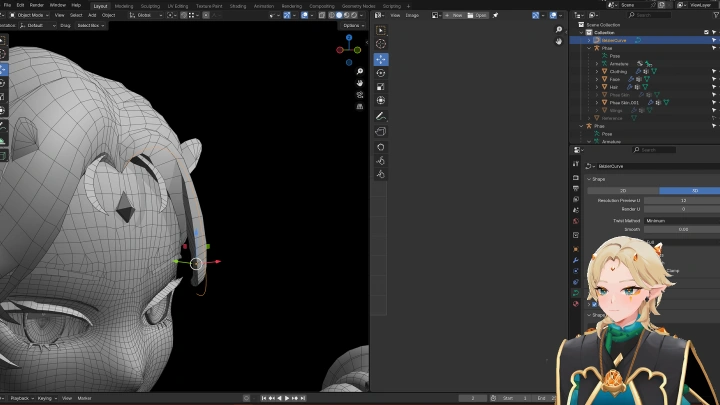Screen dimensions: 720x405
Task: Click the blue Z axis on navigation gizmo
Action: [349, 38]
